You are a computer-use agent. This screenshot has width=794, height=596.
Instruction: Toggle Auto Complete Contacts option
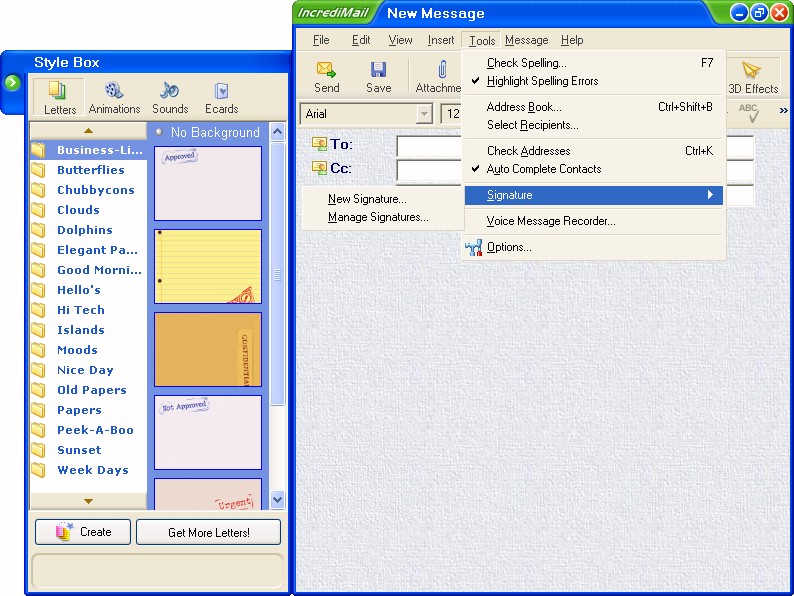coord(543,169)
